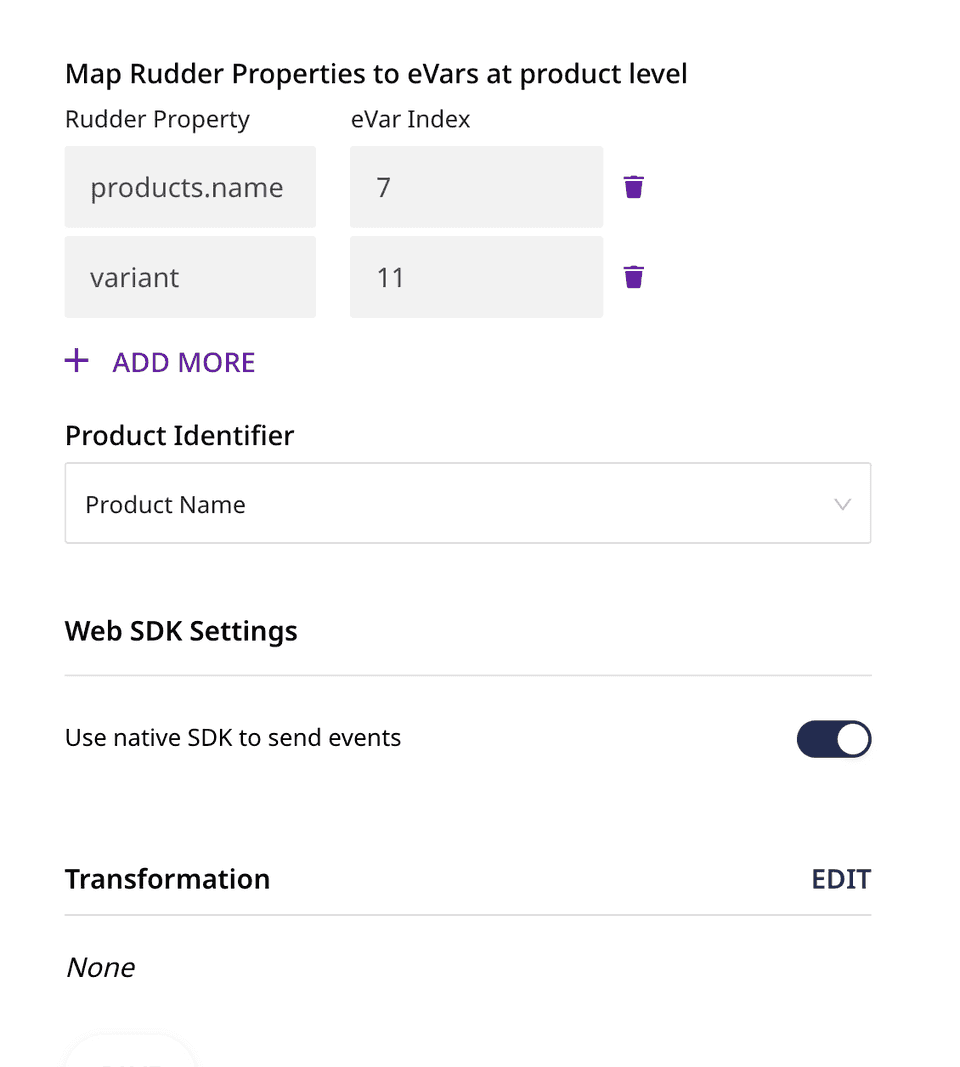Click the None transformation value text
Viewport: 960px width, 1067px height.
[x=100, y=967]
